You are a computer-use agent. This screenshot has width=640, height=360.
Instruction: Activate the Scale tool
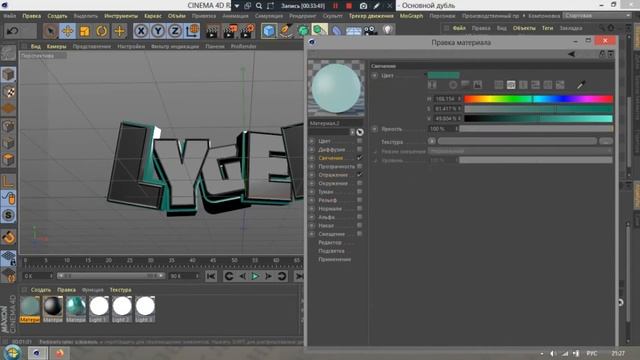tap(84, 31)
